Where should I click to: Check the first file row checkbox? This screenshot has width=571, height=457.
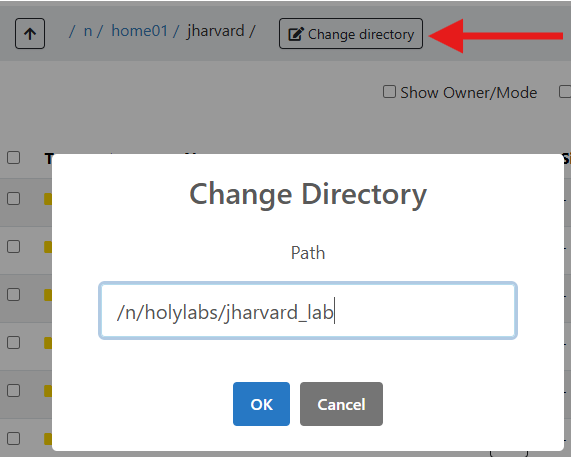tap(13, 198)
